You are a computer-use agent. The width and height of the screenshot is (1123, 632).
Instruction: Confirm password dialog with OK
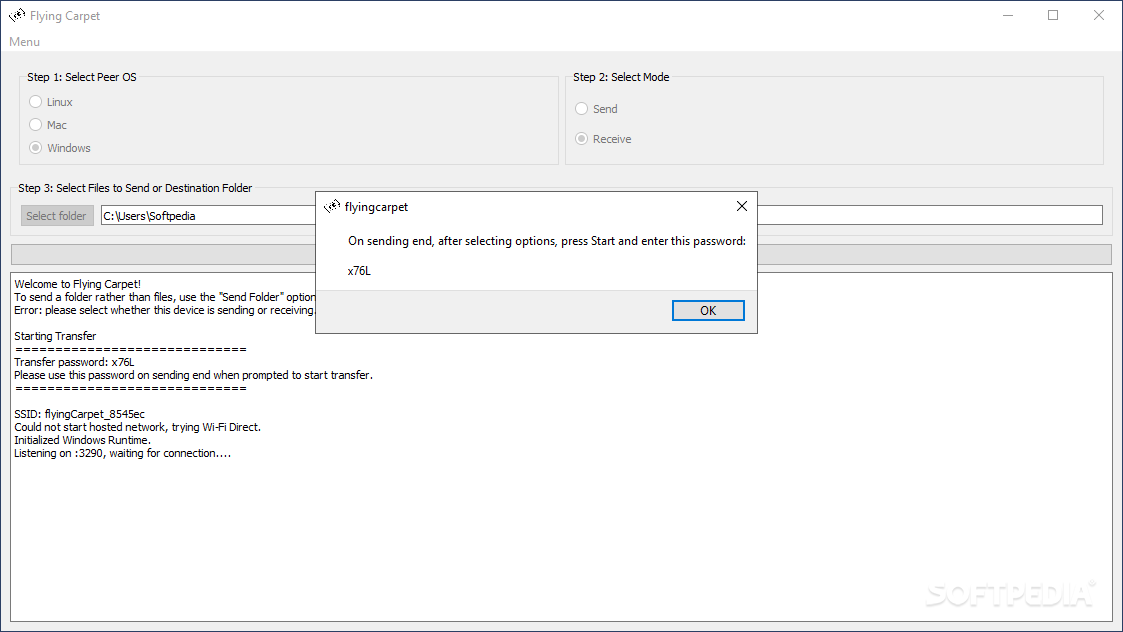tap(708, 310)
